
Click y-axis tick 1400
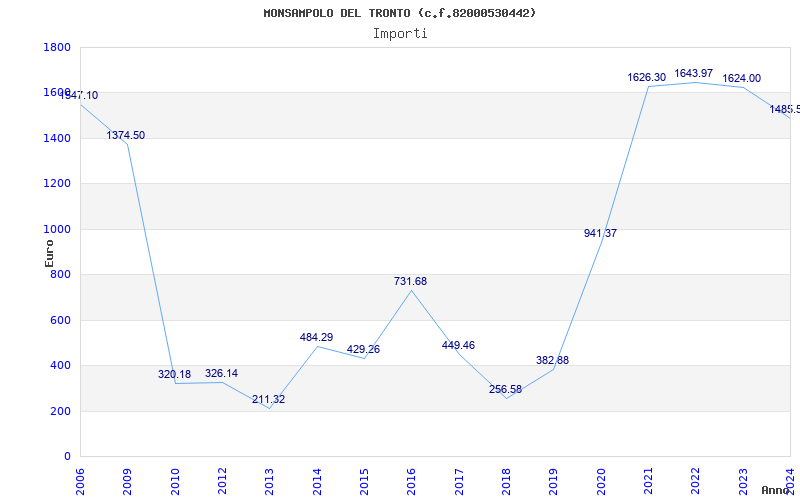57,138
